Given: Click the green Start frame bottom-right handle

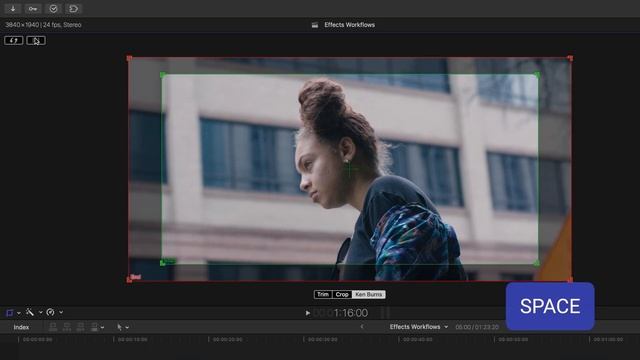Looking at the screenshot, I should coord(537,263).
